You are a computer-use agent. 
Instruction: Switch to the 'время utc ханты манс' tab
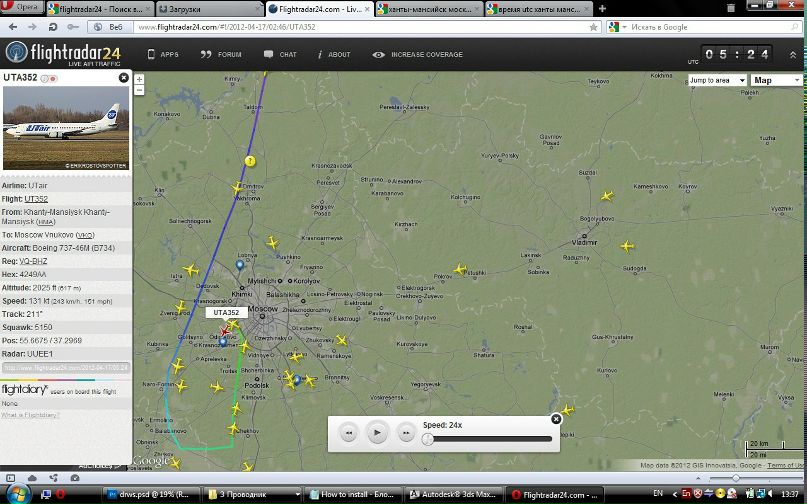(x=538, y=9)
